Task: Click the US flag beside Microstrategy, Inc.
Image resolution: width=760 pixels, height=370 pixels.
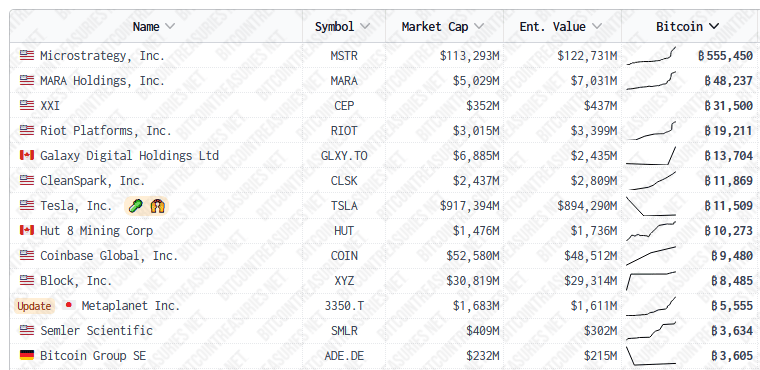Action: [x=27, y=55]
